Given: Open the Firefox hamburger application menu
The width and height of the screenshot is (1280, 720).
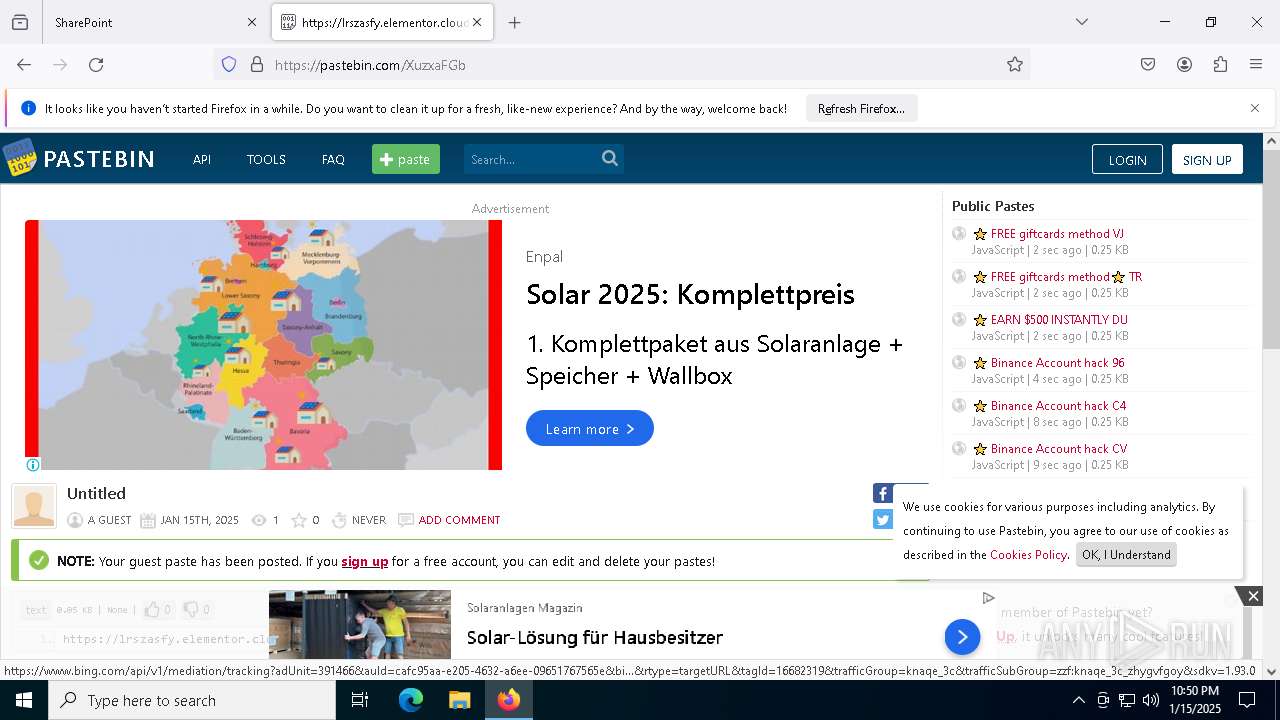Looking at the screenshot, I should point(1256,64).
